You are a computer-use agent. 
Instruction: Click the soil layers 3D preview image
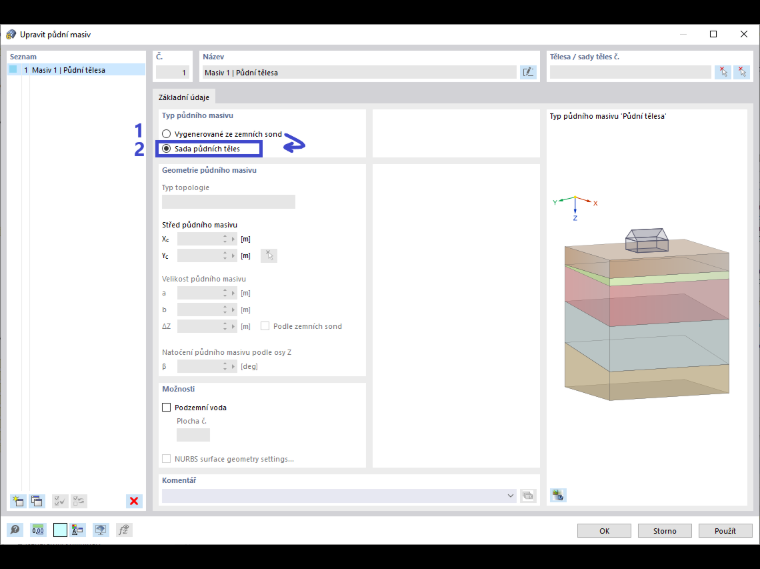[x=647, y=314]
